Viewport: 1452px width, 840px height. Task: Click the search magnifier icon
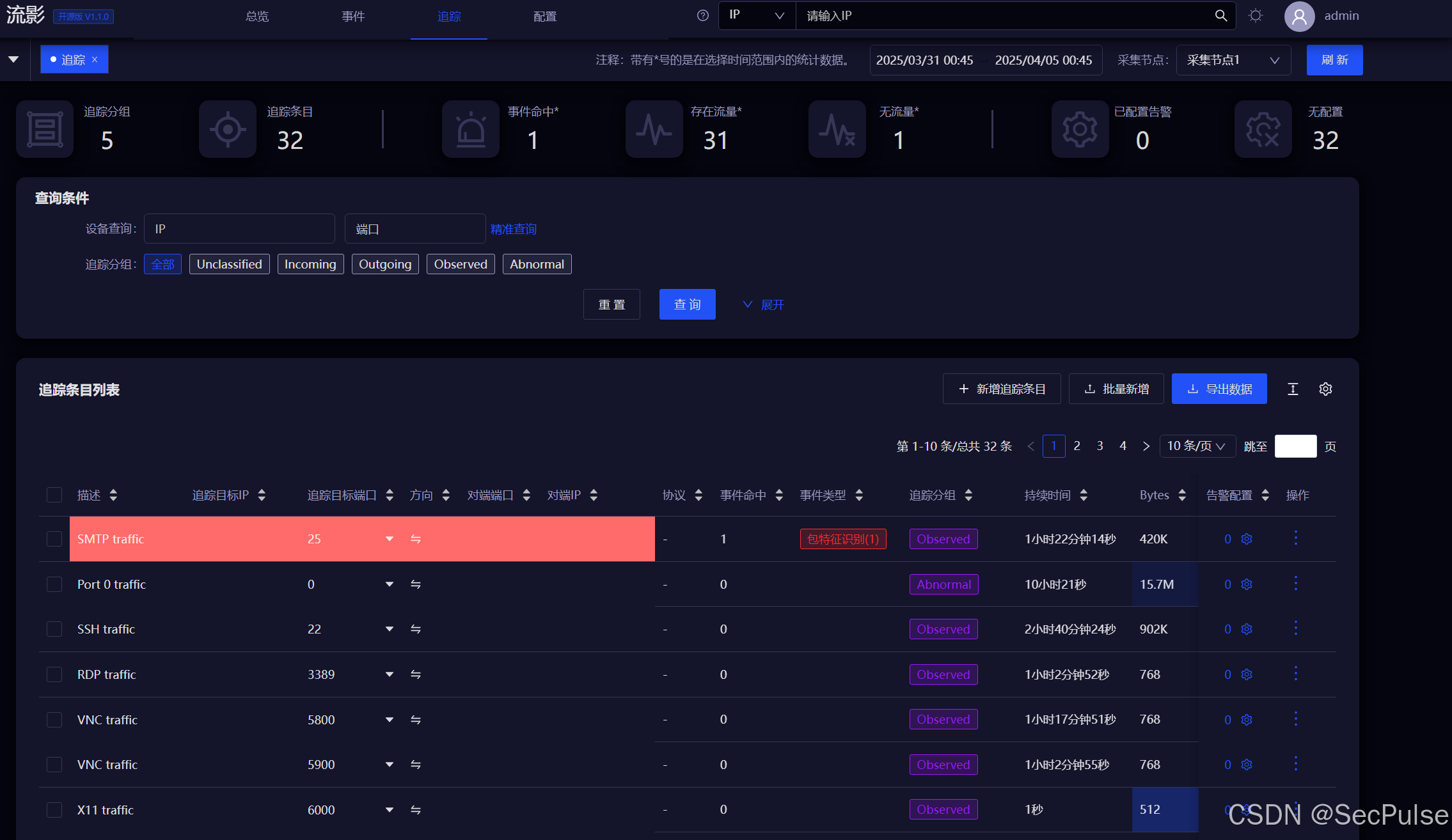click(x=1220, y=16)
